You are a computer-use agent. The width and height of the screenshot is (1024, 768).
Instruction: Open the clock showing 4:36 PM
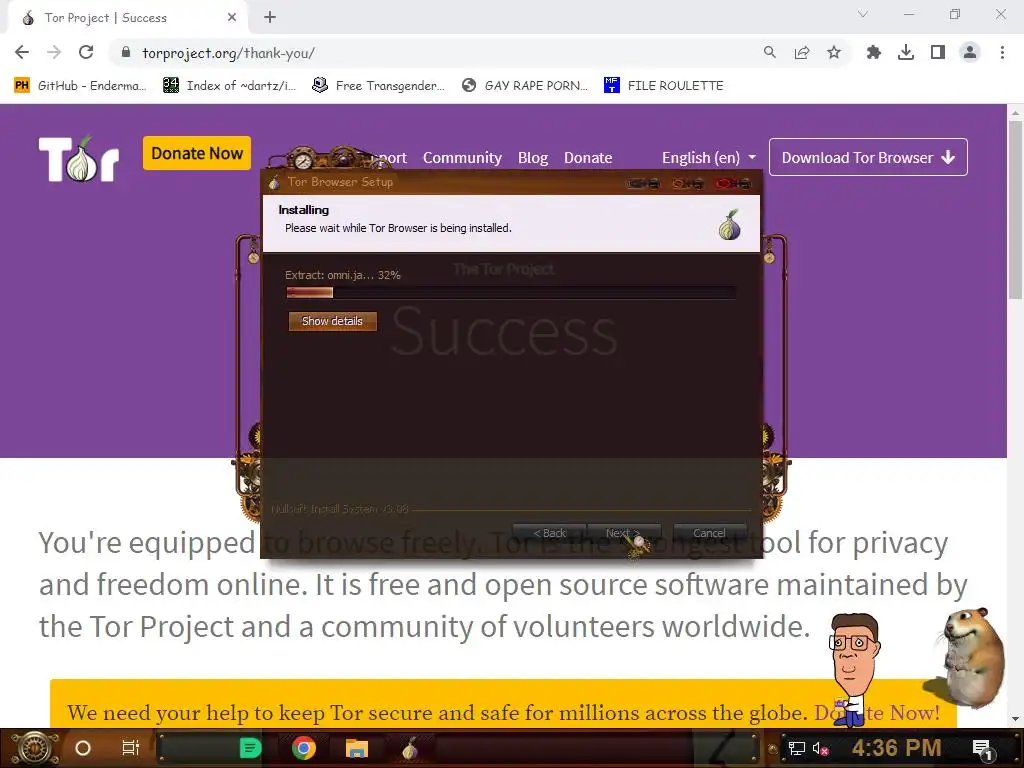[x=896, y=747]
